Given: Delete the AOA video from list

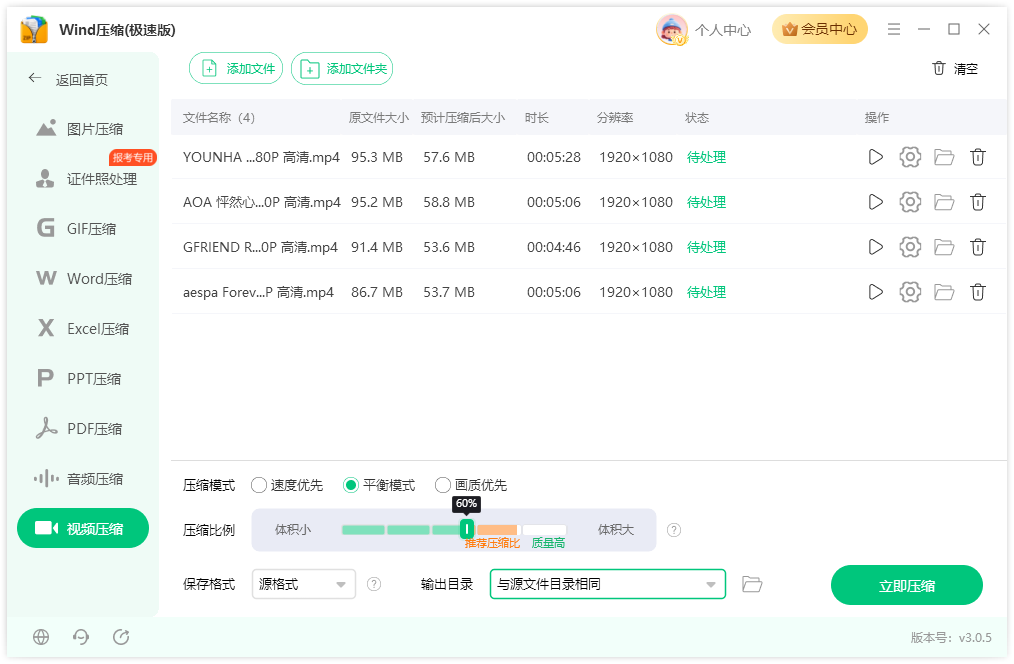Looking at the screenshot, I should click(x=978, y=202).
